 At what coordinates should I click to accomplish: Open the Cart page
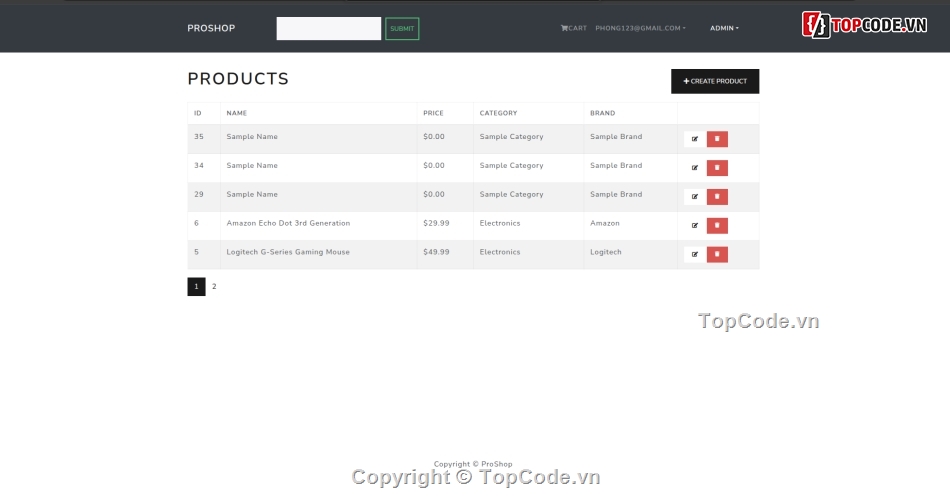(x=574, y=28)
